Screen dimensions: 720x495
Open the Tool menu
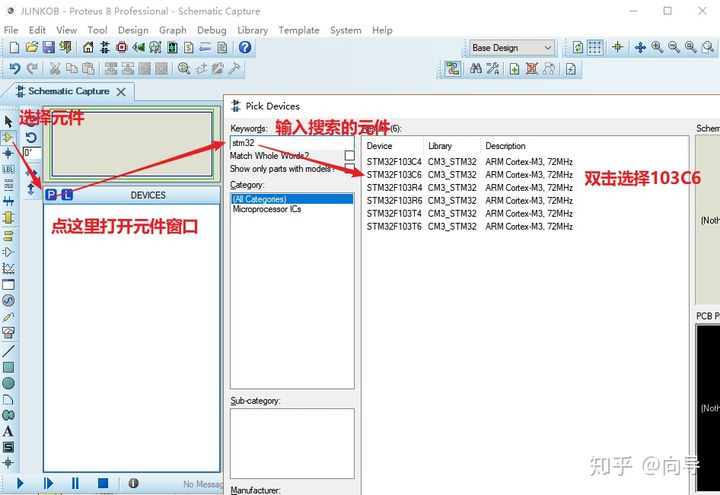pyautogui.click(x=97, y=30)
